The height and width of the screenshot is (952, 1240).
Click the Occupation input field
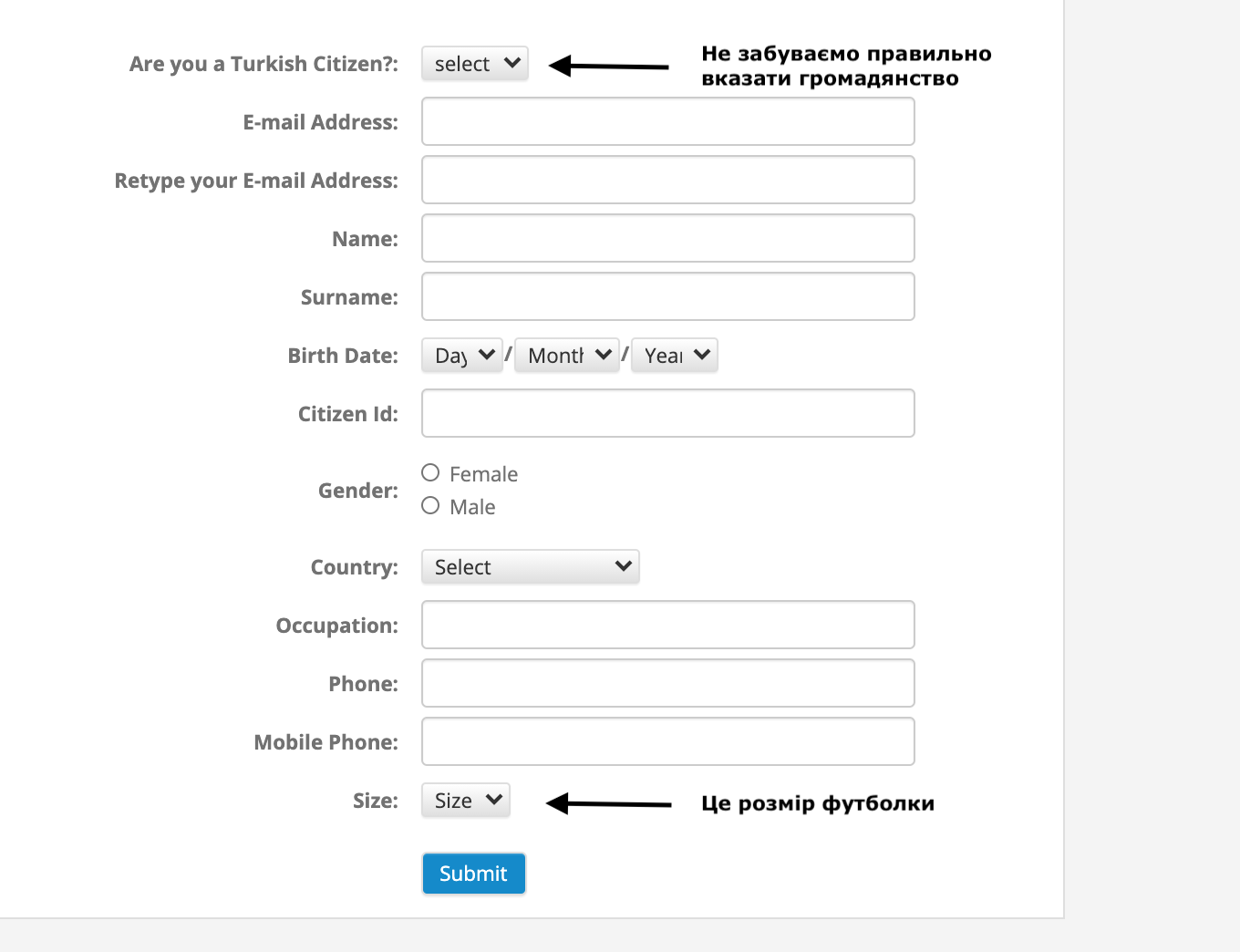pos(668,625)
